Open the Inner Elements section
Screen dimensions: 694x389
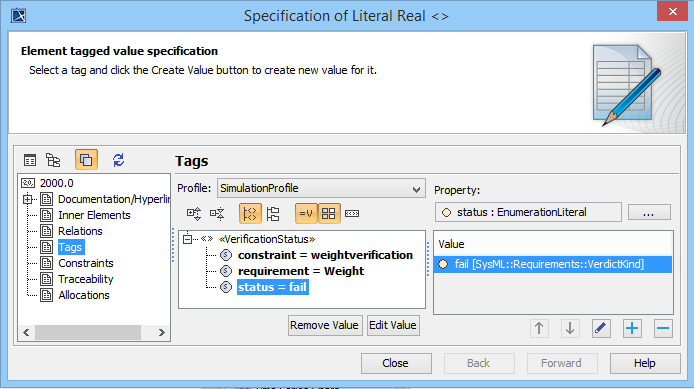(94, 215)
